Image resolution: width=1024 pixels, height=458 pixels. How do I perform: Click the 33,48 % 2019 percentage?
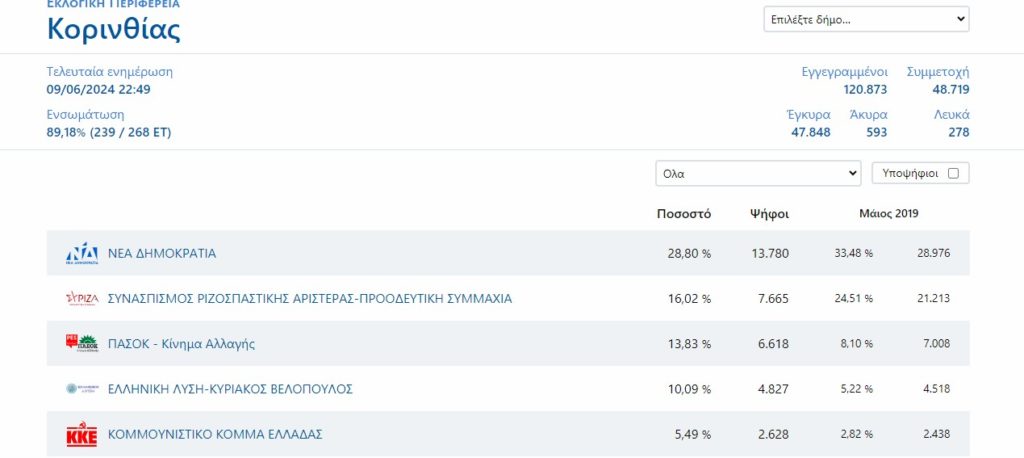point(854,254)
